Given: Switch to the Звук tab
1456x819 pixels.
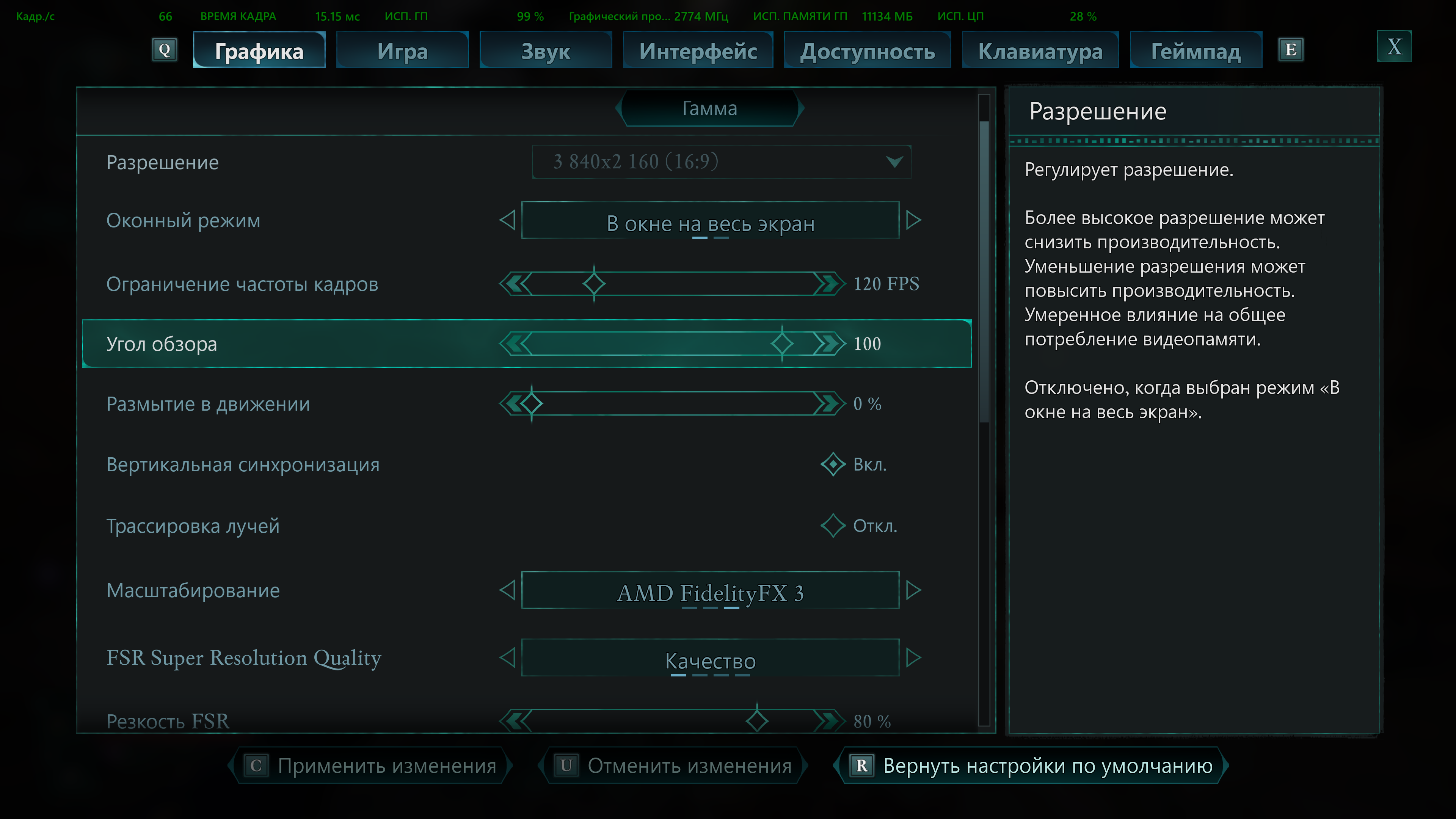Looking at the screenshot, I should coord(546,50).
